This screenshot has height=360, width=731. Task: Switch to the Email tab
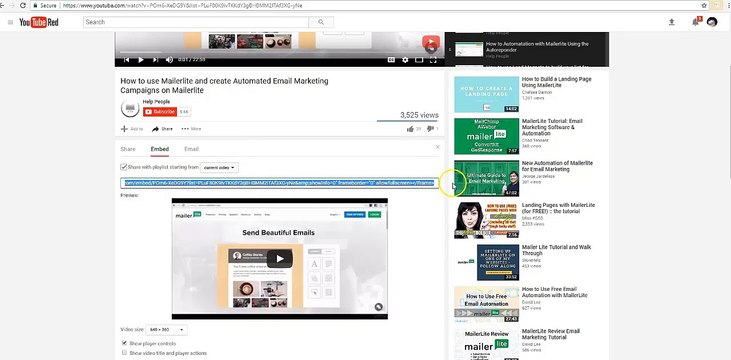click(192, 149)
